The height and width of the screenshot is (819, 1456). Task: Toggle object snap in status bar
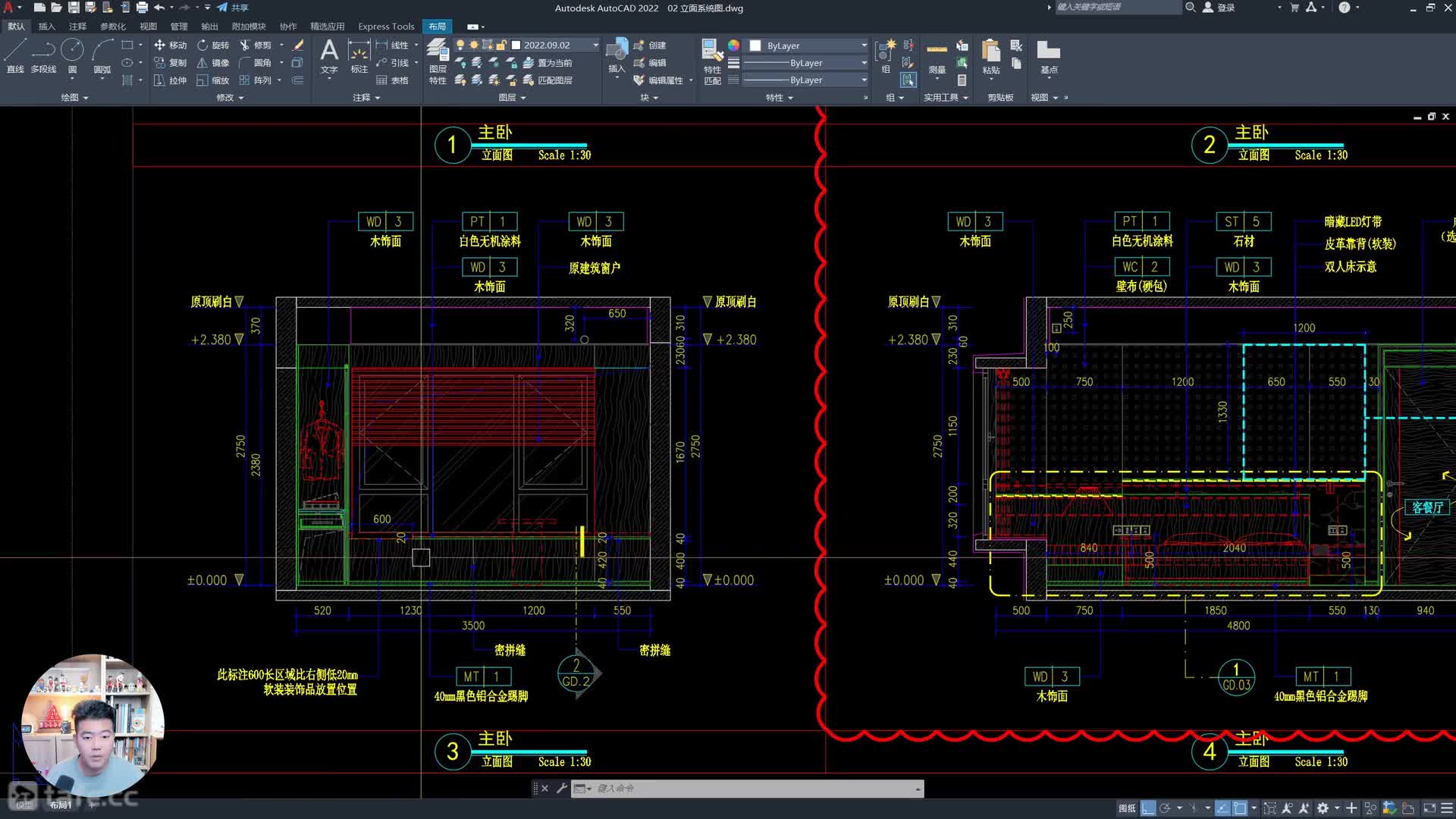point(1240,808)
